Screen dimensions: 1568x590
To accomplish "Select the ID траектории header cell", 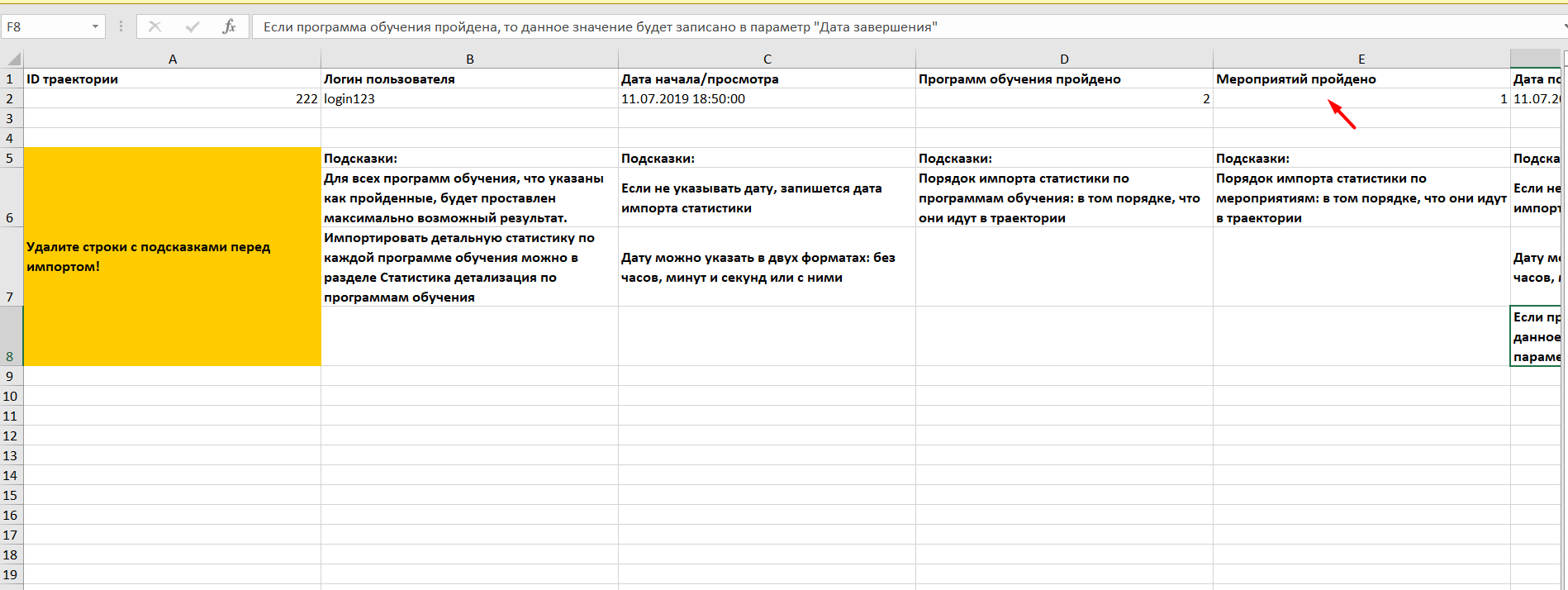I will pyautogui.click(x=172, y=79).
